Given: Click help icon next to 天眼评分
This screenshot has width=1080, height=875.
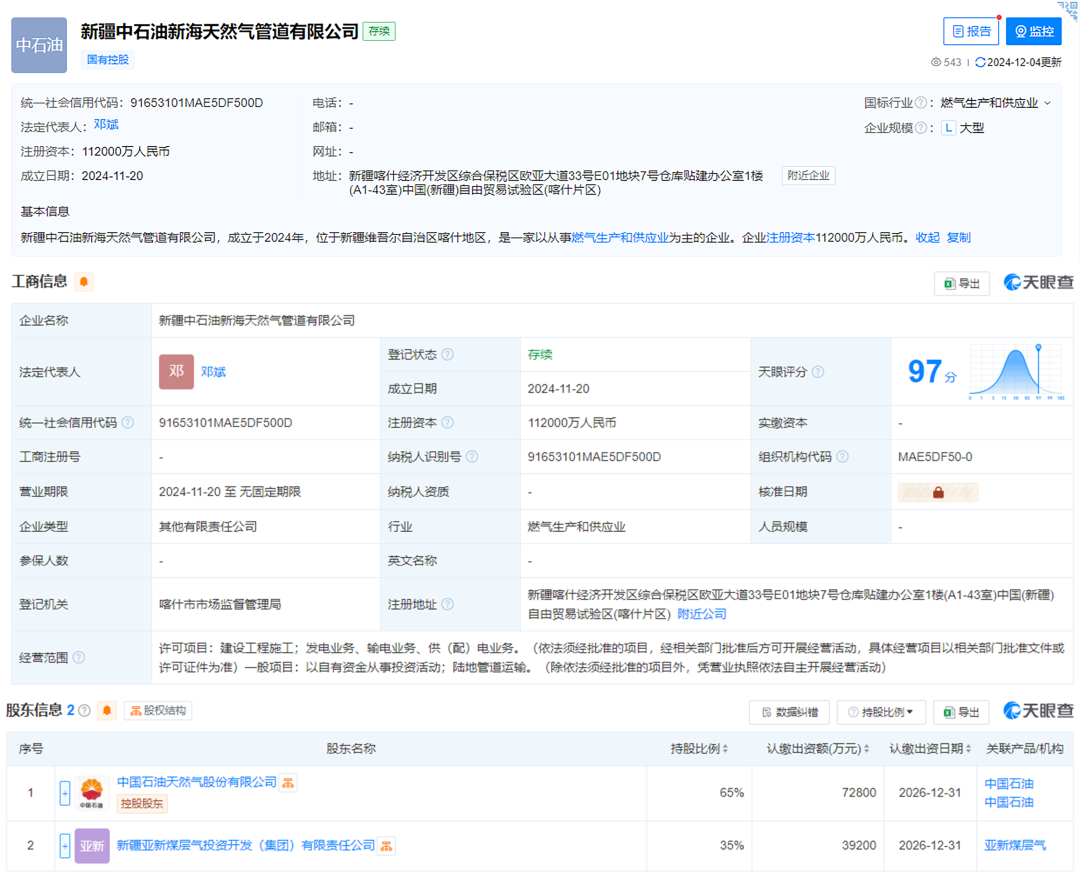Looking at the screenshot, I should click(x=818, y=371).
